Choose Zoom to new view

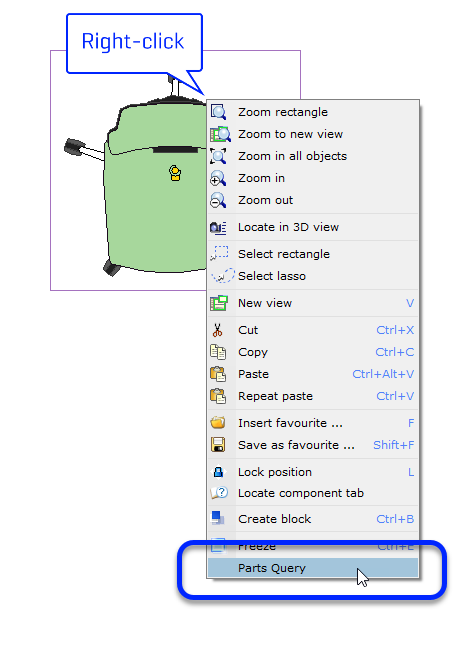(x=313, y=134)
